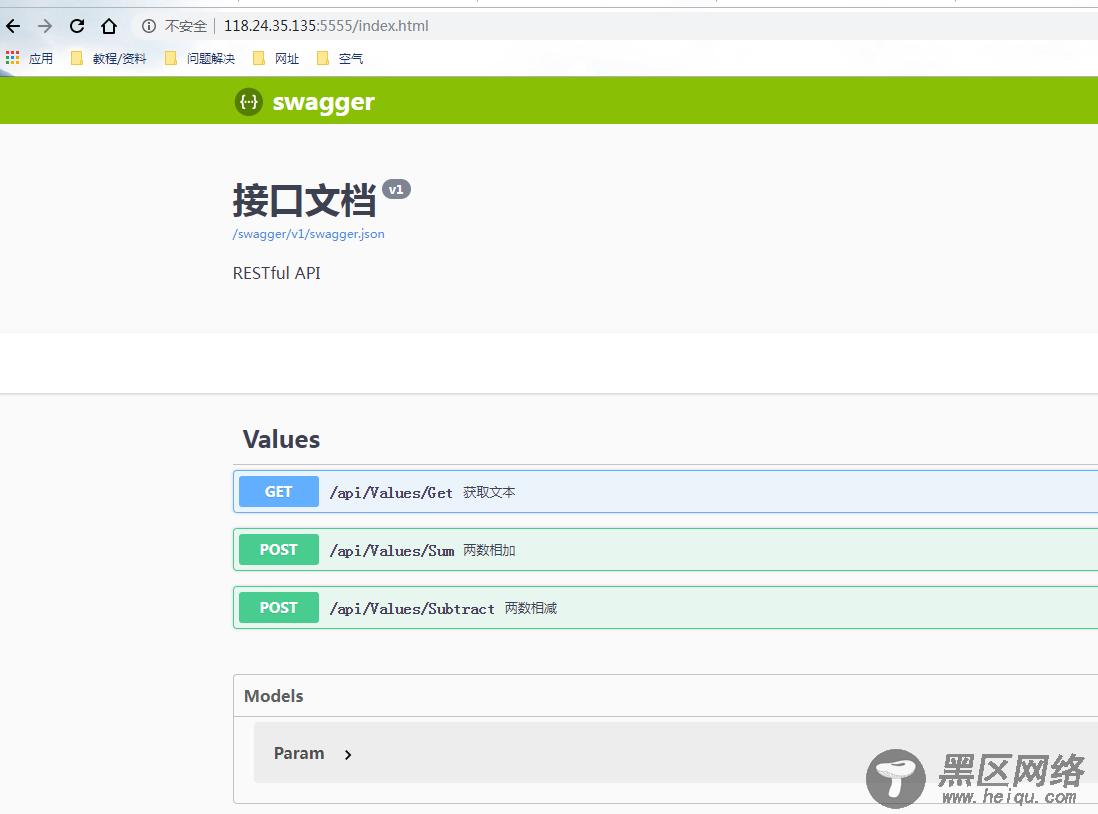Click the blue GET method badge
The width and height of the screenshot is (1098, 814).
(x=279, y=492)
